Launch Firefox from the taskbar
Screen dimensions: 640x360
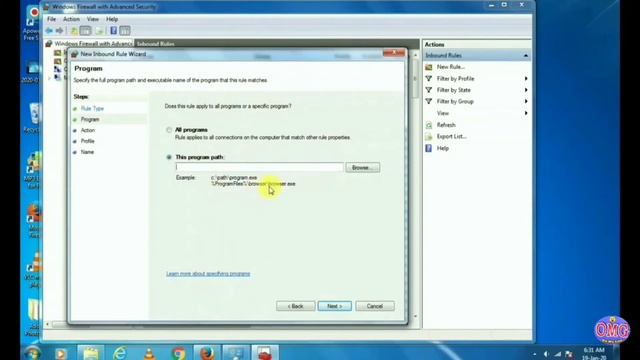click(x=207, y=353)
